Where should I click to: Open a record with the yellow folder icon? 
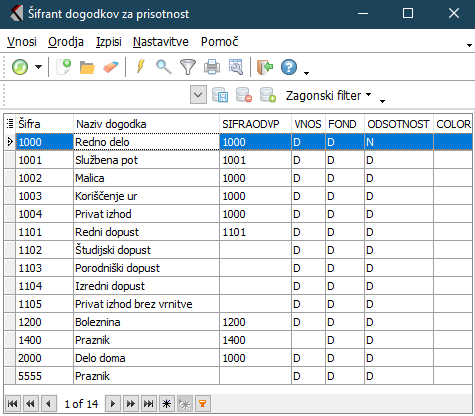(87, 67)
